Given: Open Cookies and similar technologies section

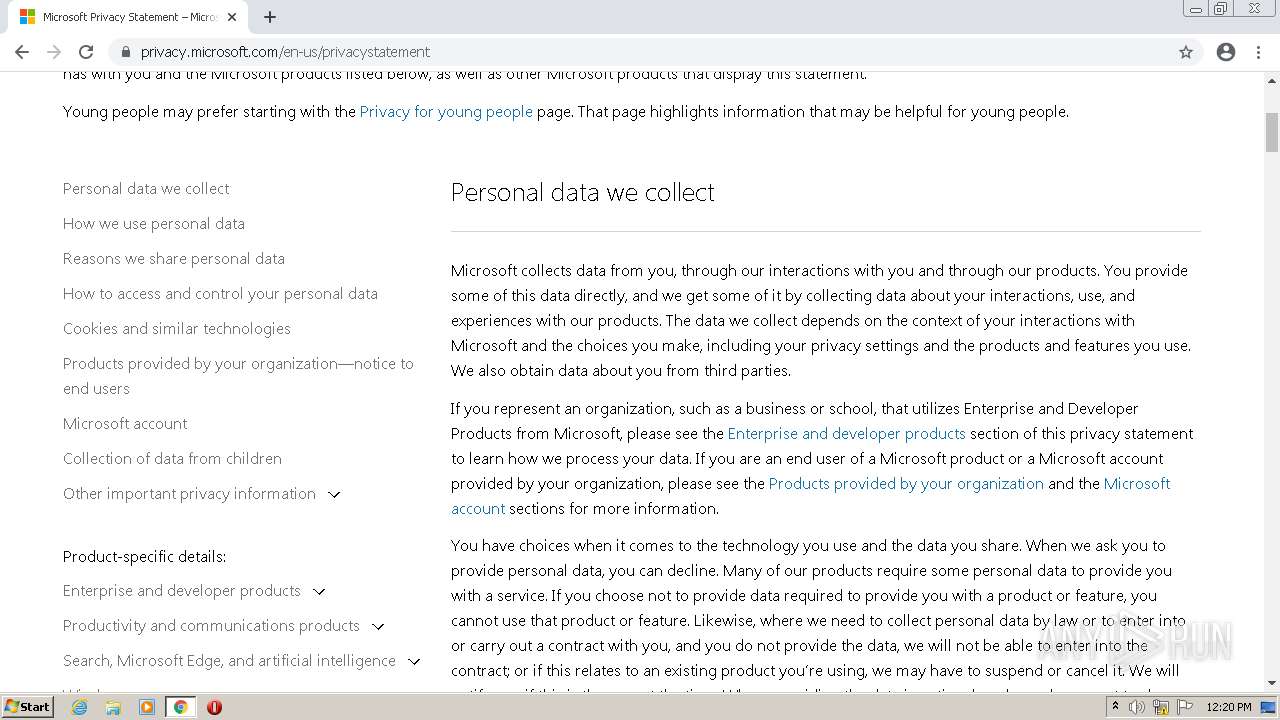Looking at the screenshot, I should tap(177, 329).
